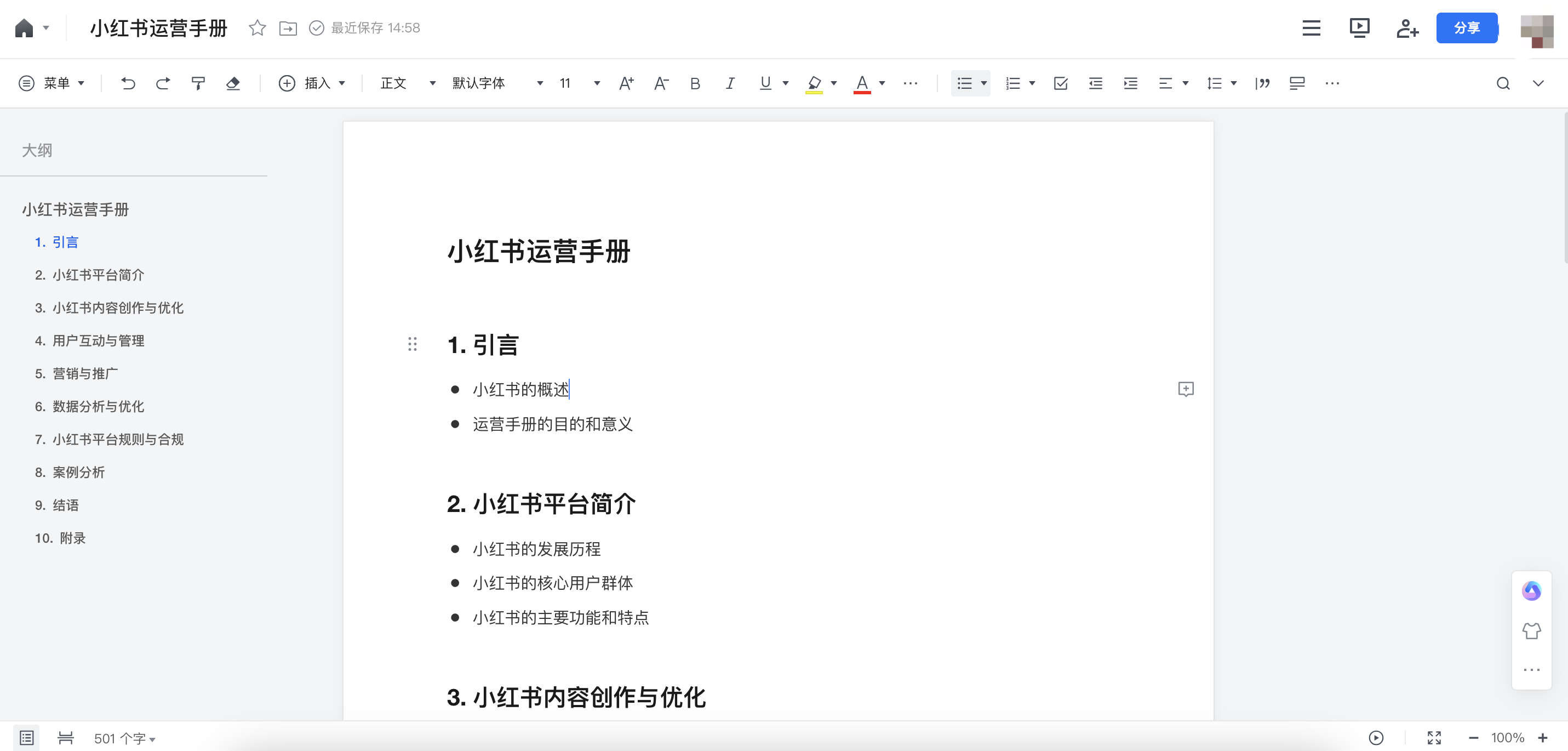Click the clear formatting eraser icon
Viewport: 1568px width, 751px height.
[x=233, y=83]
